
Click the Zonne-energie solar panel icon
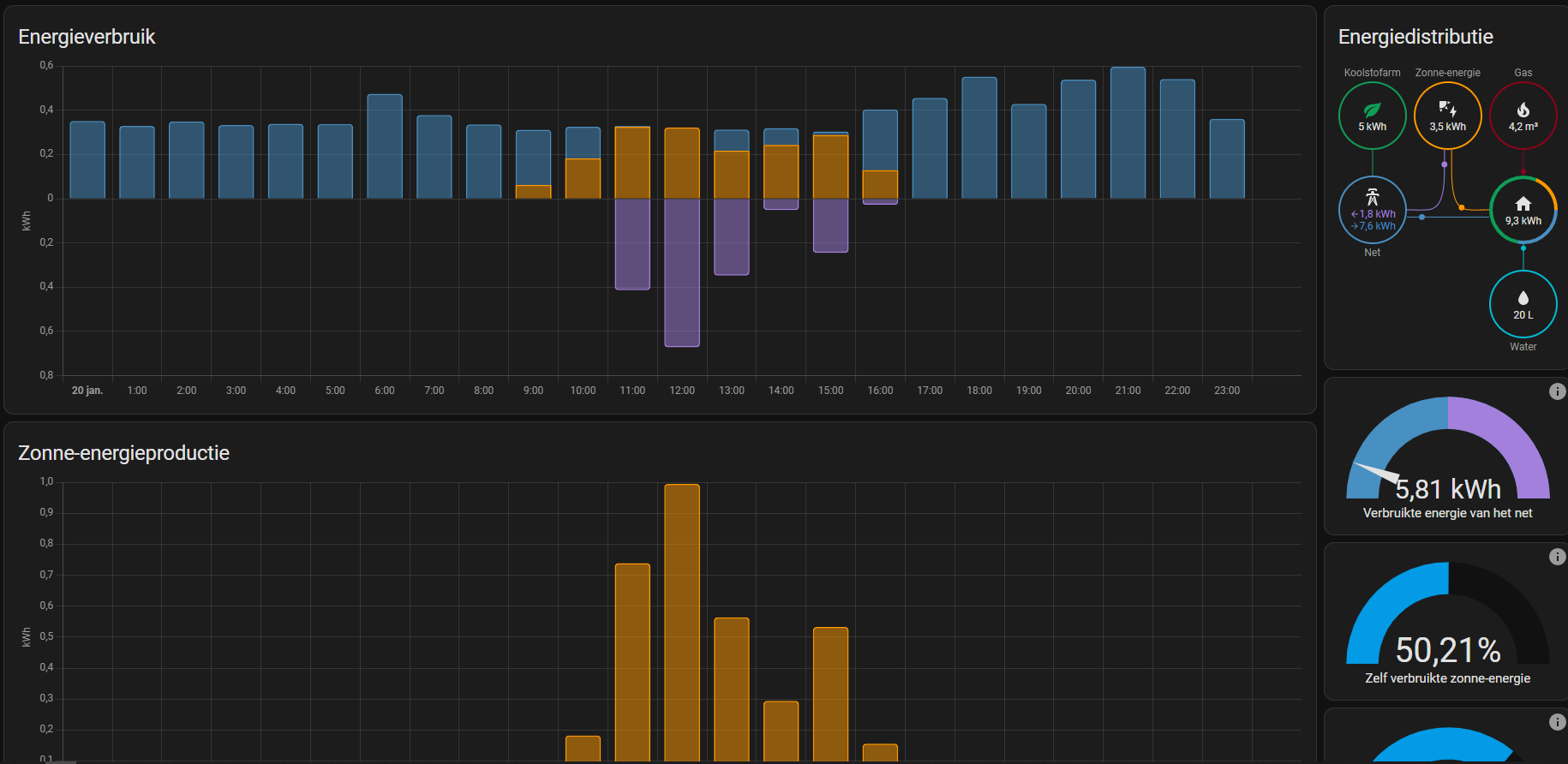(x=1447, y=109)
